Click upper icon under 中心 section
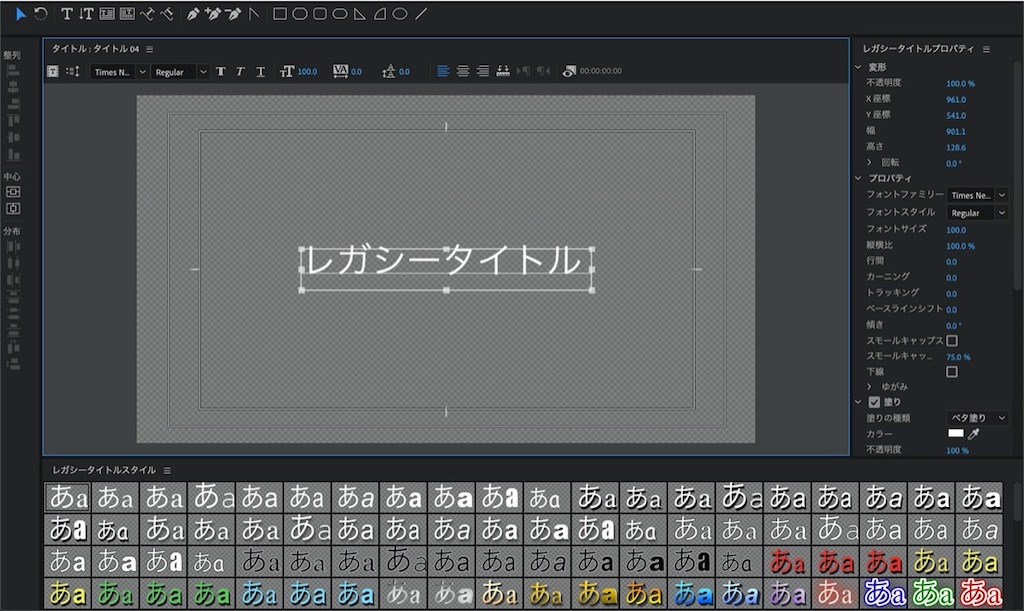This screenshot has height=611, width=1024. pos(12,192)
